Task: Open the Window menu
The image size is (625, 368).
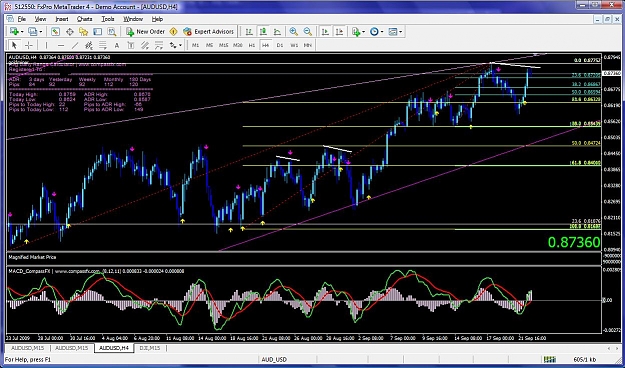Action: (133, 19)
